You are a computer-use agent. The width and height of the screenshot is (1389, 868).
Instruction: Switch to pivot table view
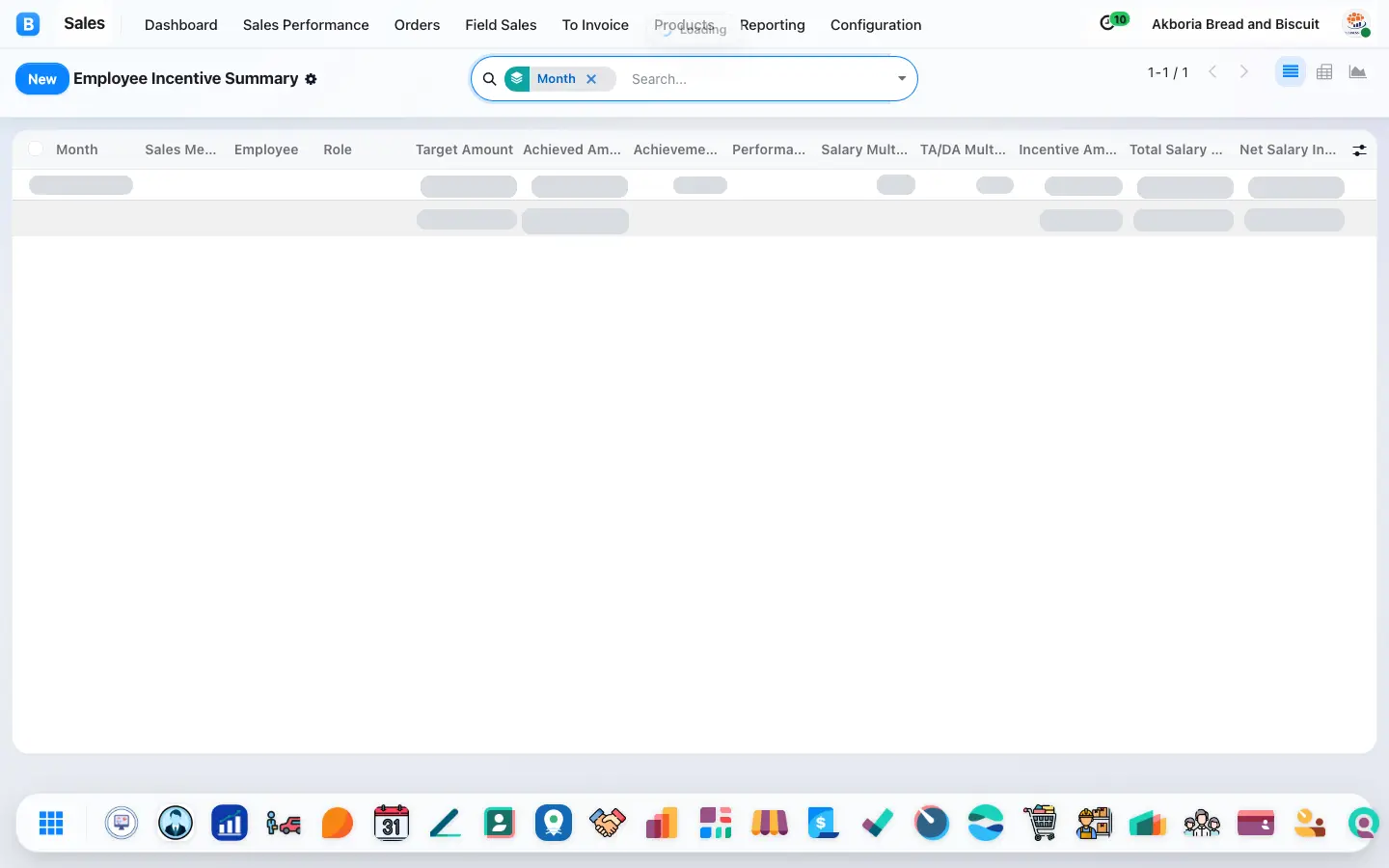click(x=1324, y=72)
